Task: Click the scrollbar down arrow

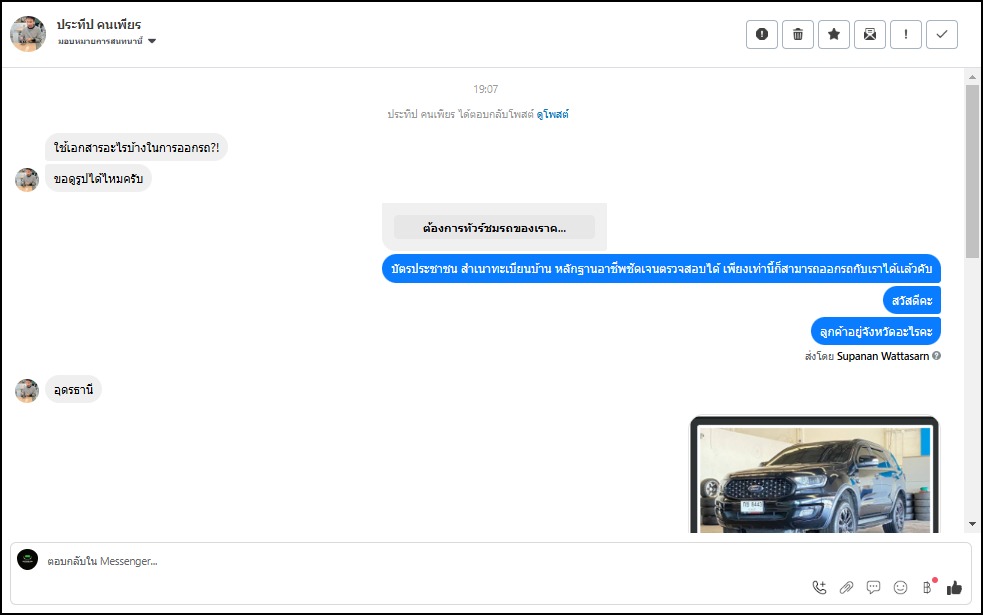Action: (972, 524)
